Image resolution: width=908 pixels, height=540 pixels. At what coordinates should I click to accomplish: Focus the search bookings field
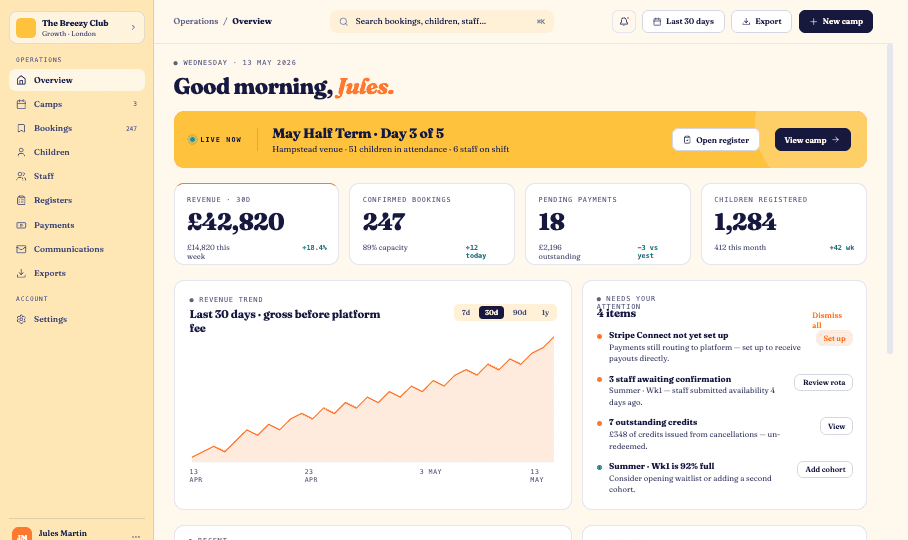(x=442, y=21)
